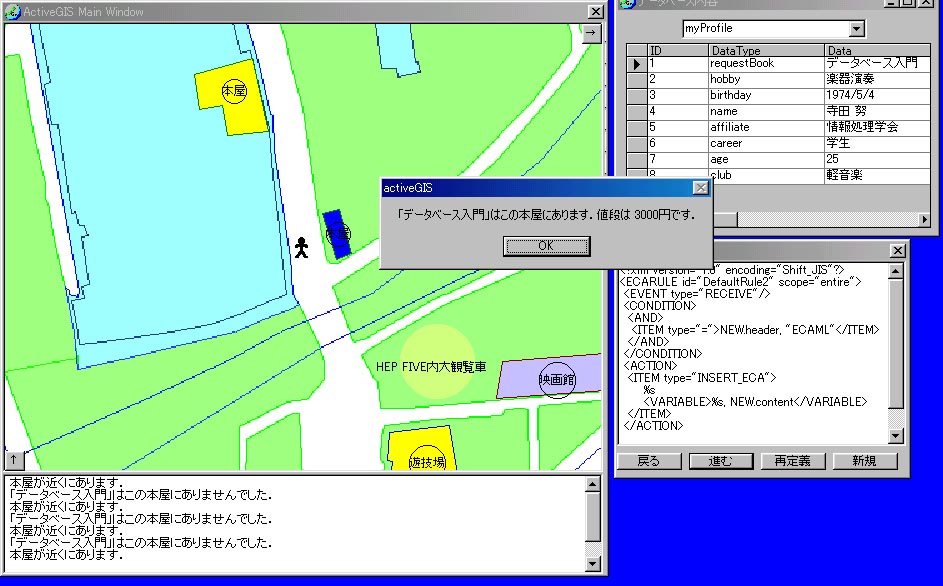Click the 映画館 cinema marker

[557, 380]
